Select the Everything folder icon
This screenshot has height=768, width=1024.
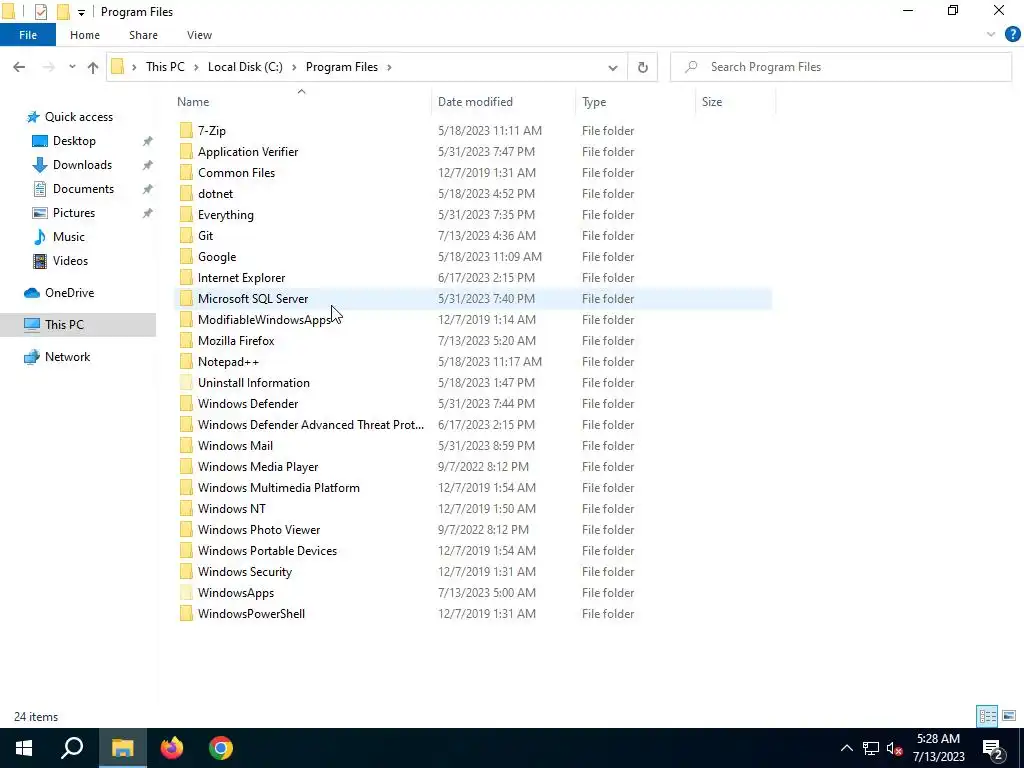click(x=186, y=215)
